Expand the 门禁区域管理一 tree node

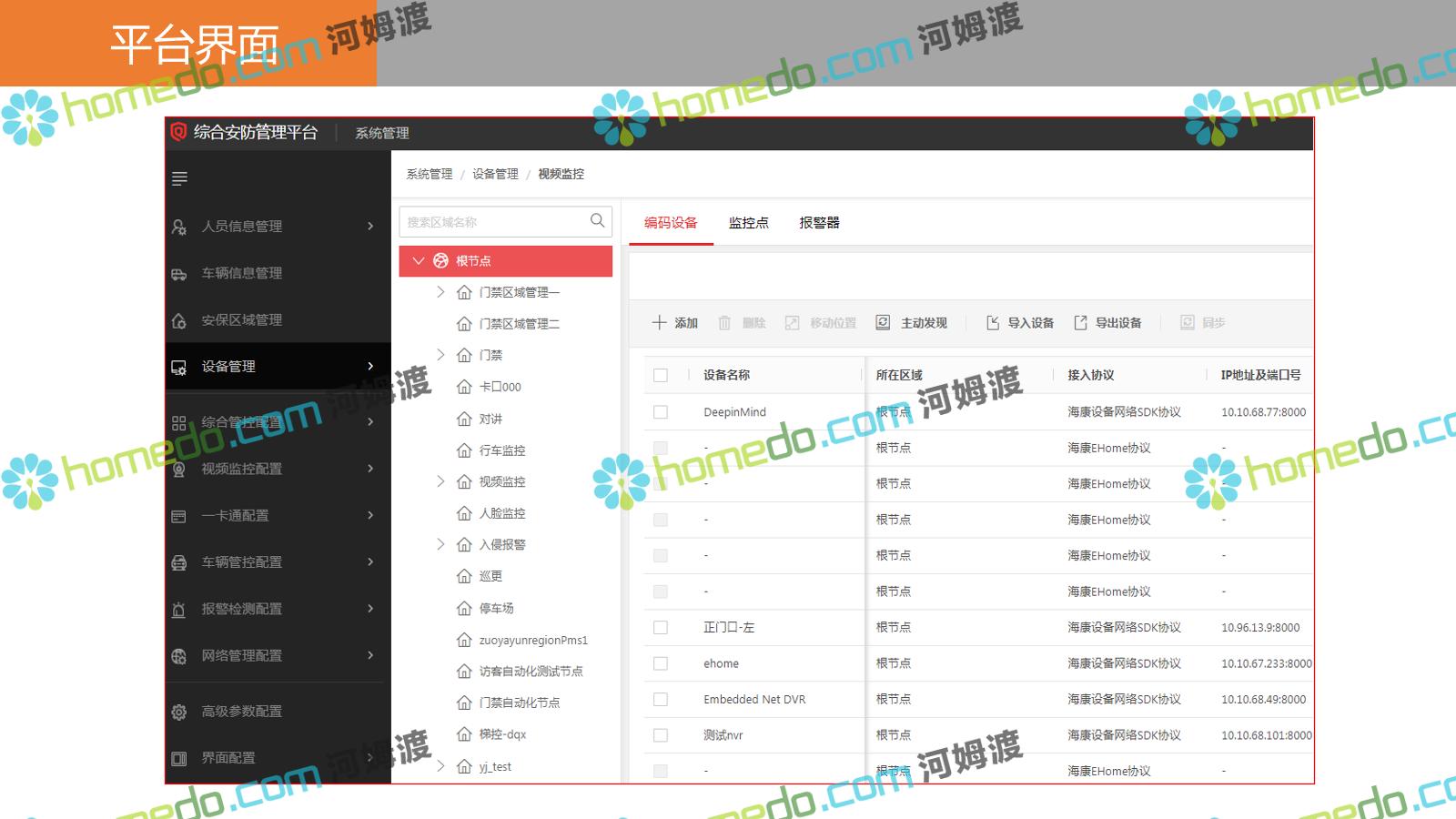[x=440, y=292]
